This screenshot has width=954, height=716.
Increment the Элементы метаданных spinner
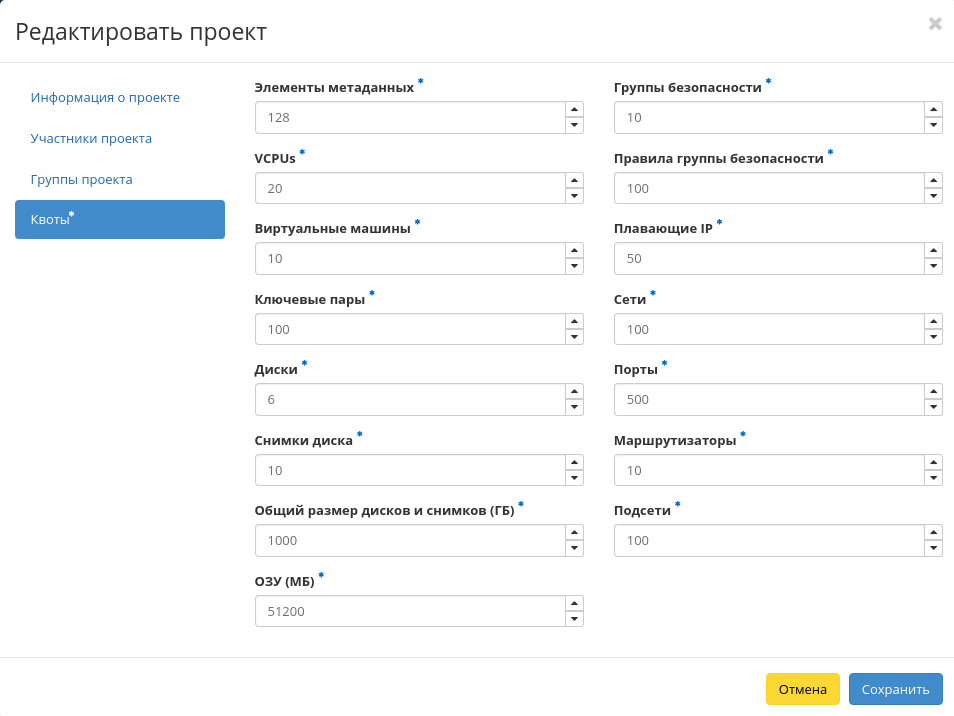pos(574,109)
